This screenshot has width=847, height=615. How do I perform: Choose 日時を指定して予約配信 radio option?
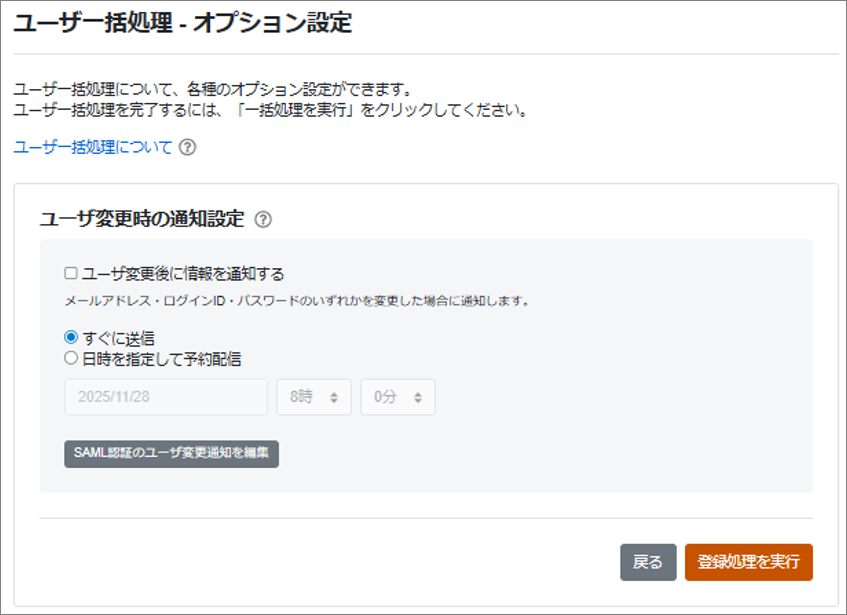[71, 357]
